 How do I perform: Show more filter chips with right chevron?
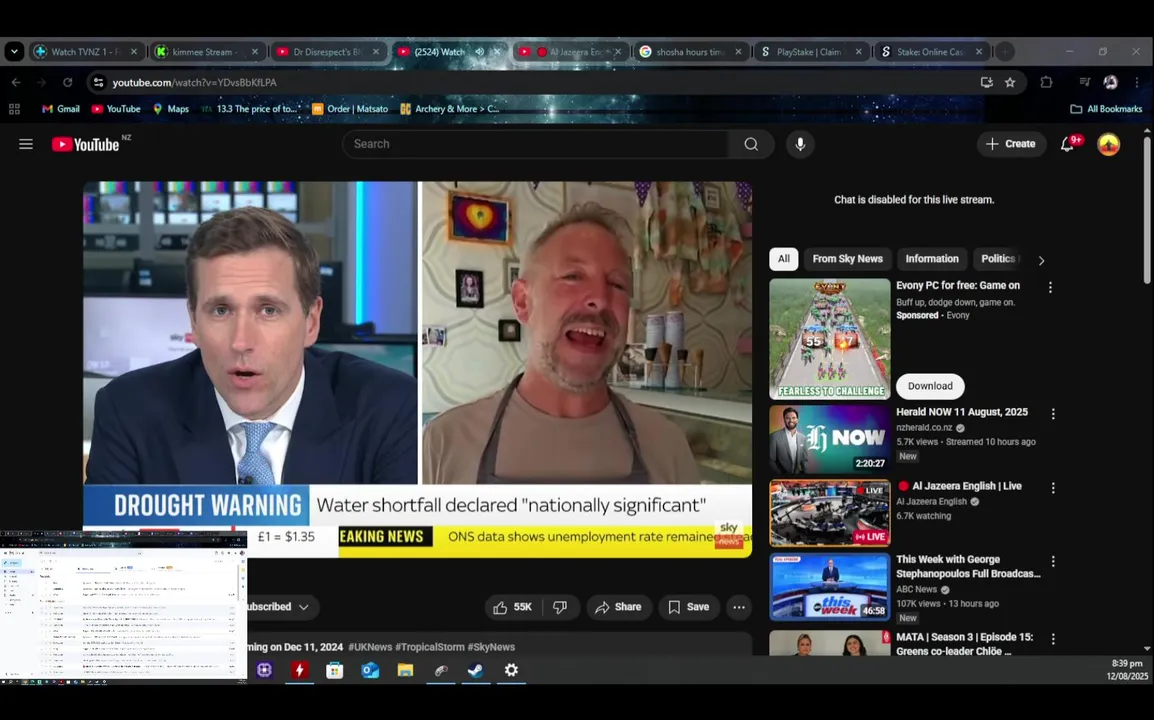coord(1041,261)
